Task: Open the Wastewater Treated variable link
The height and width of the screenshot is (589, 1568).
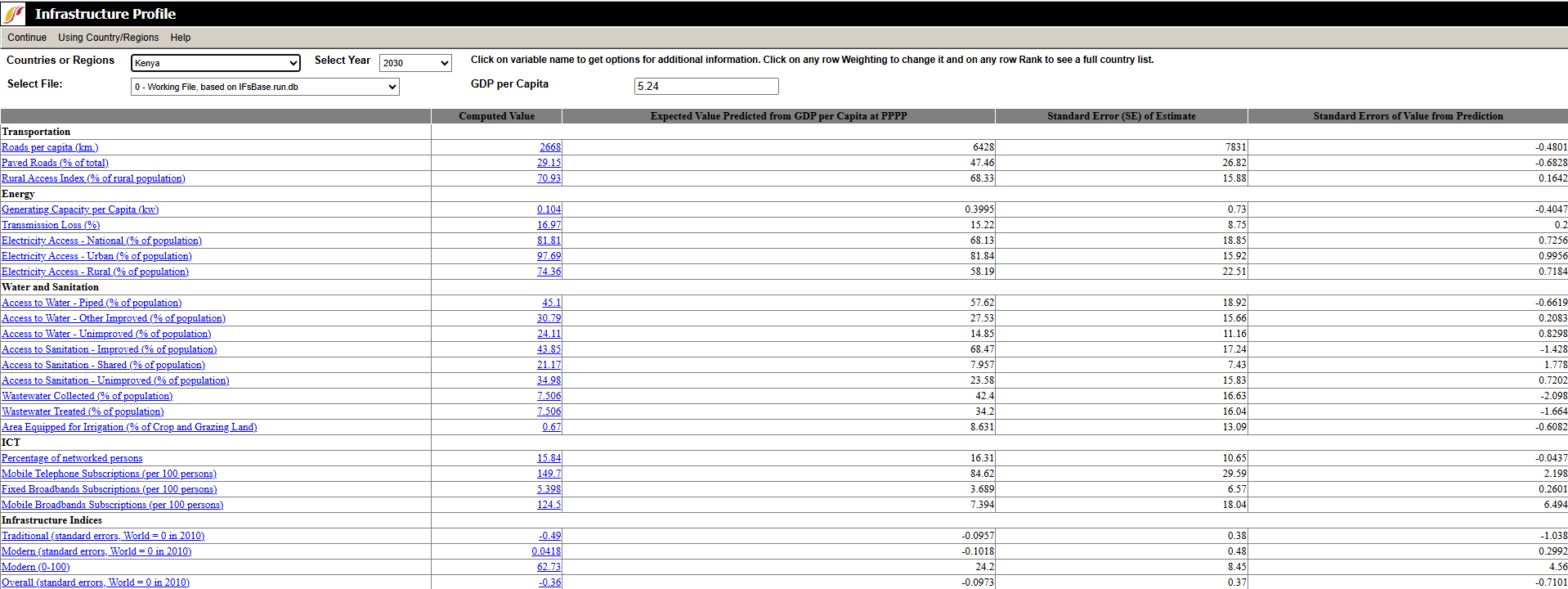Action: (x=83, y=411)
